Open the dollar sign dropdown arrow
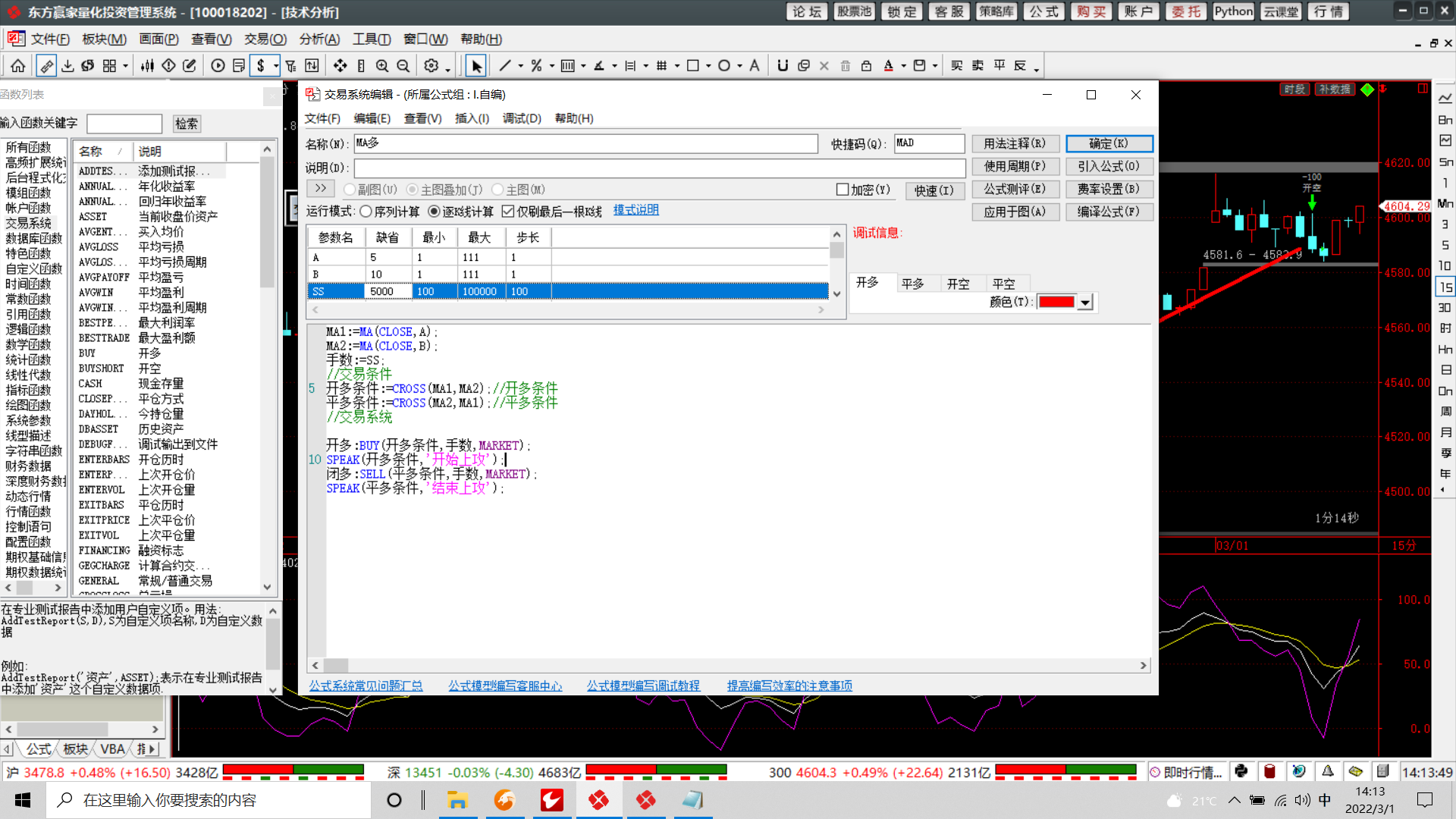 [276, 66]
